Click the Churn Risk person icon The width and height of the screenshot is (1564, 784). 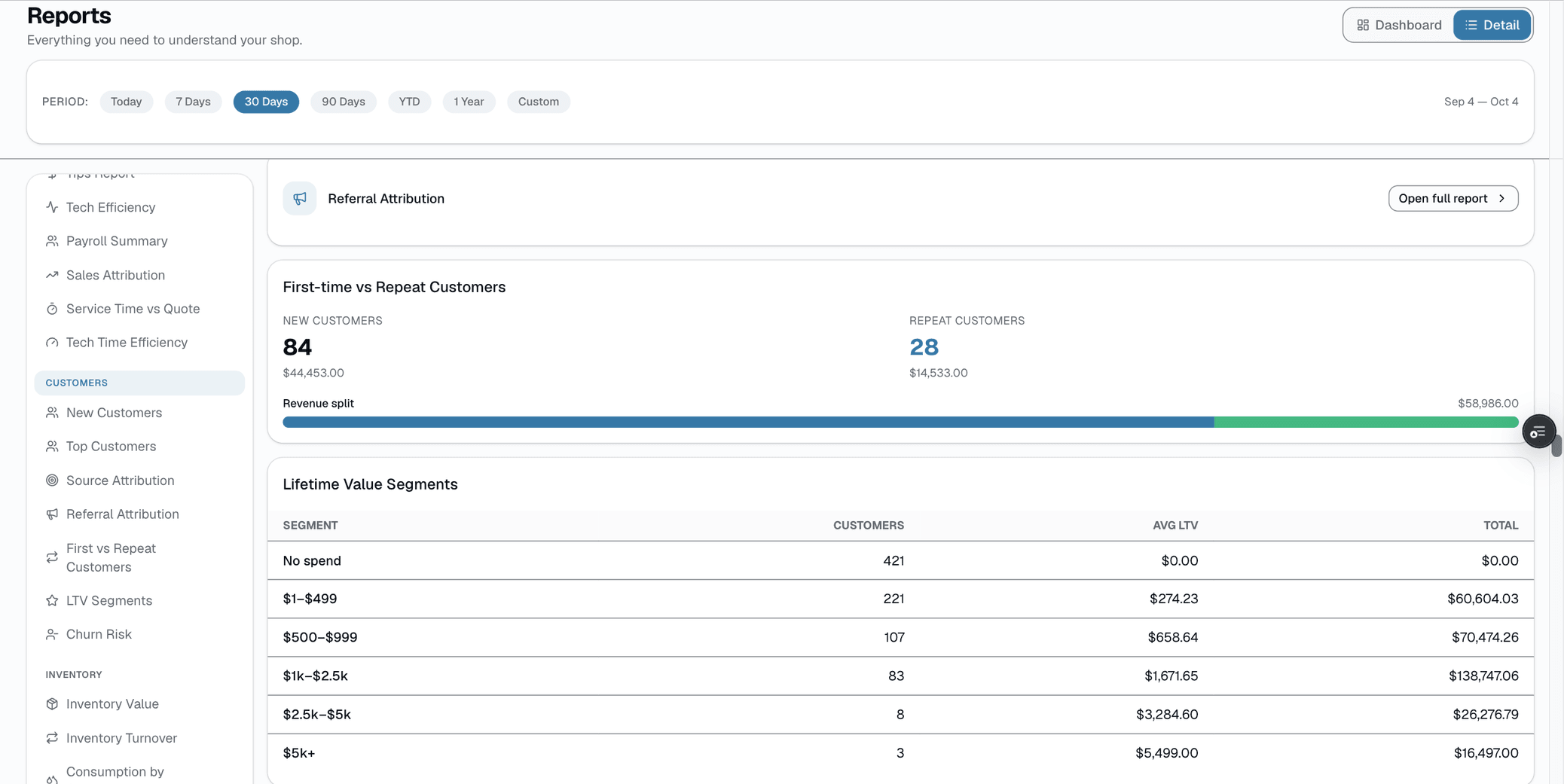pyautogui.click(x=52, y=634)
